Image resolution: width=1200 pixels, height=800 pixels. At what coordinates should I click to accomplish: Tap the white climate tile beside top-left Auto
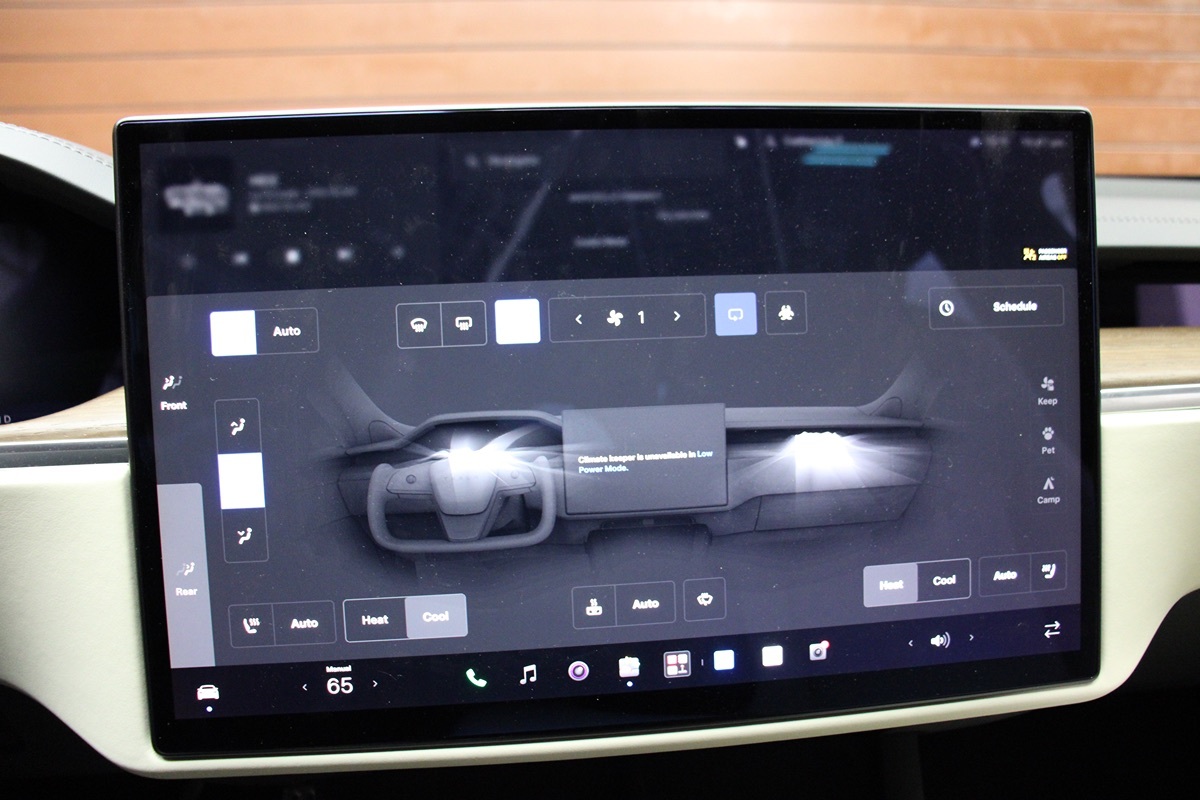[x=233, y=332]
